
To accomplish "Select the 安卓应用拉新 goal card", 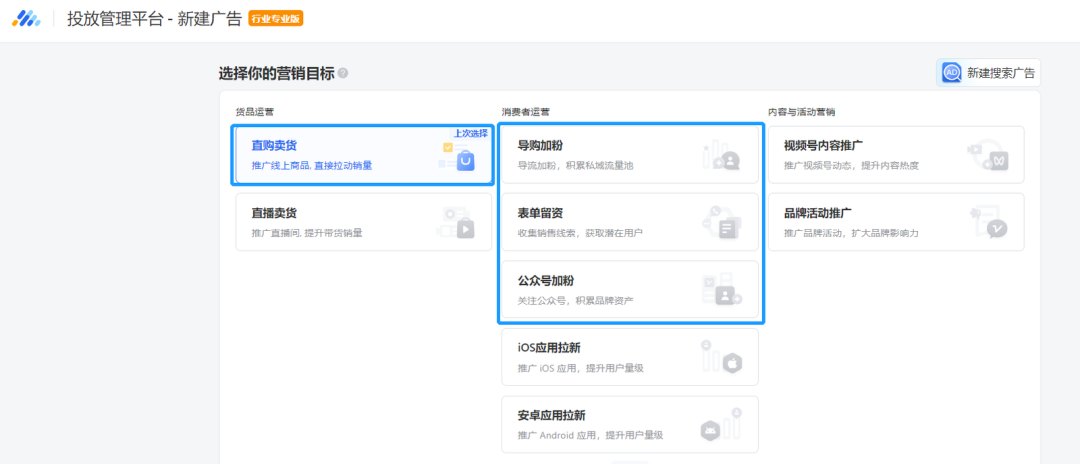I will 630,424.
